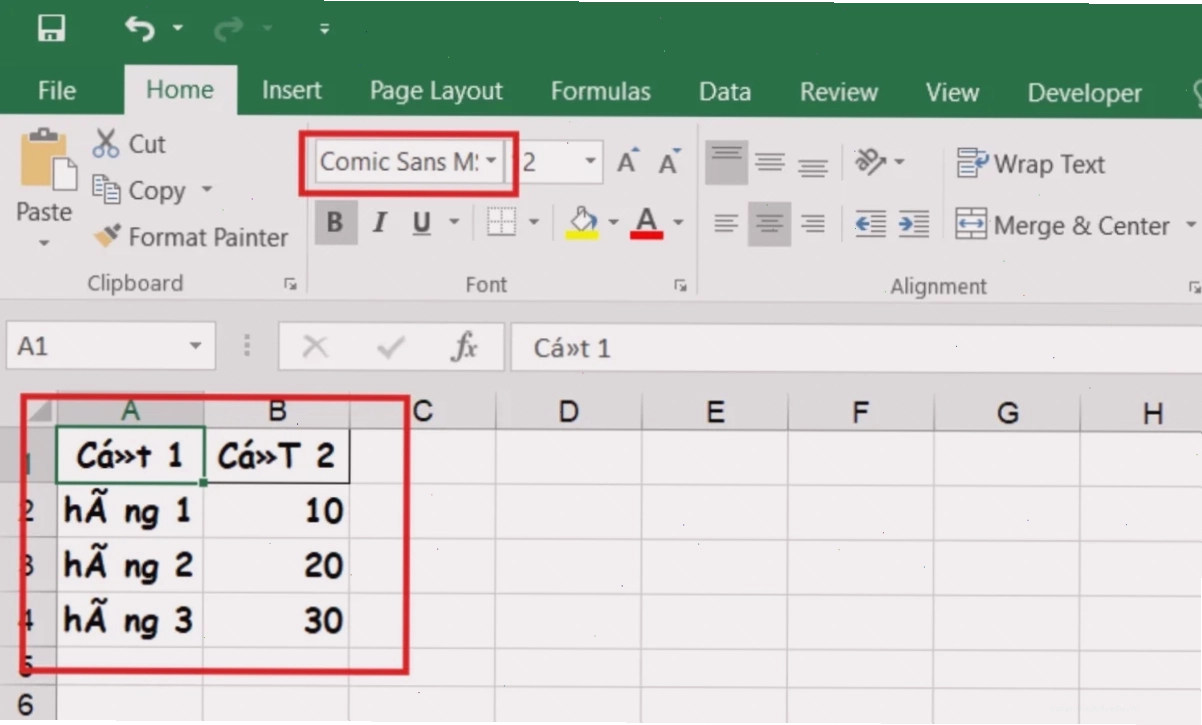1202x725 pixels.
Task: Expand the Borders dropdown arrow
Action: coord(533,222)
